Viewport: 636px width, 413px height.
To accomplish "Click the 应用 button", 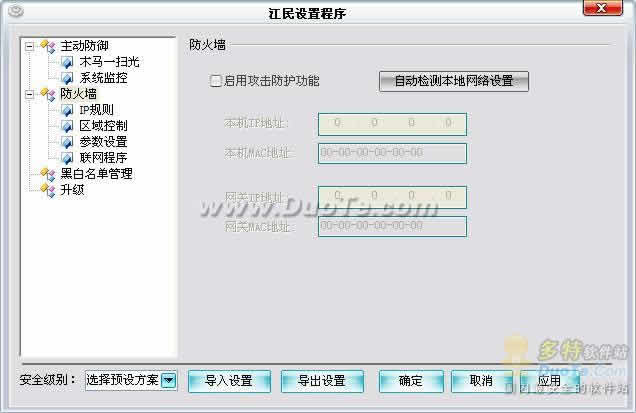I will pos(550,381).
